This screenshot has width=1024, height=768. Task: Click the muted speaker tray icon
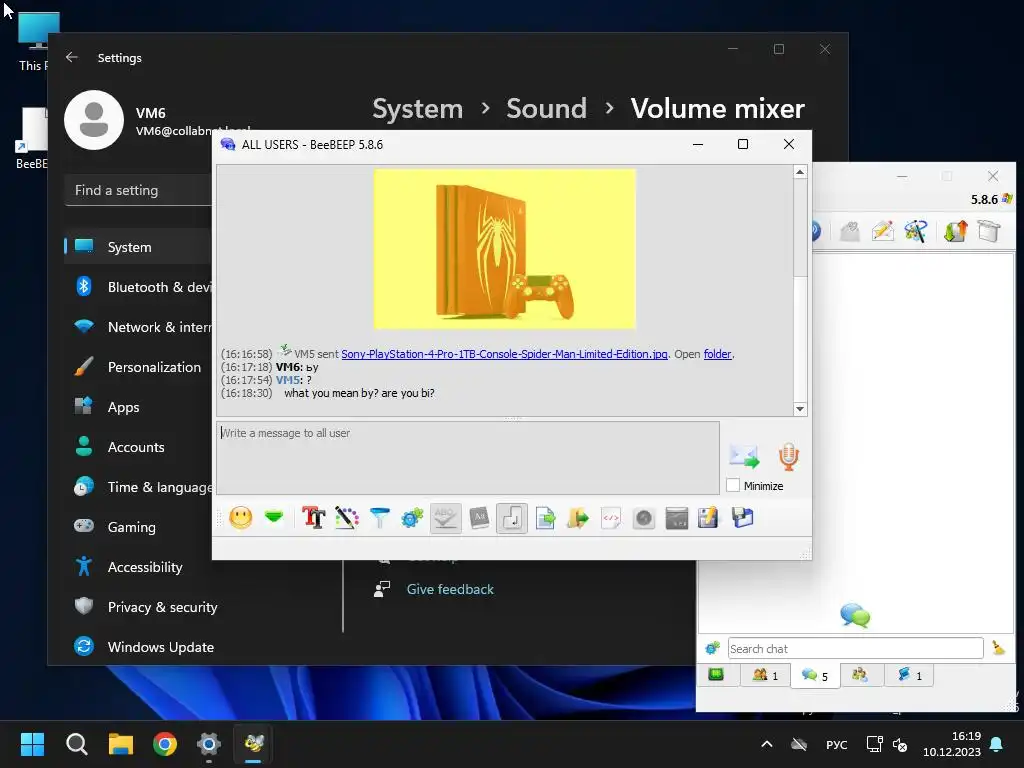(900, 744)
